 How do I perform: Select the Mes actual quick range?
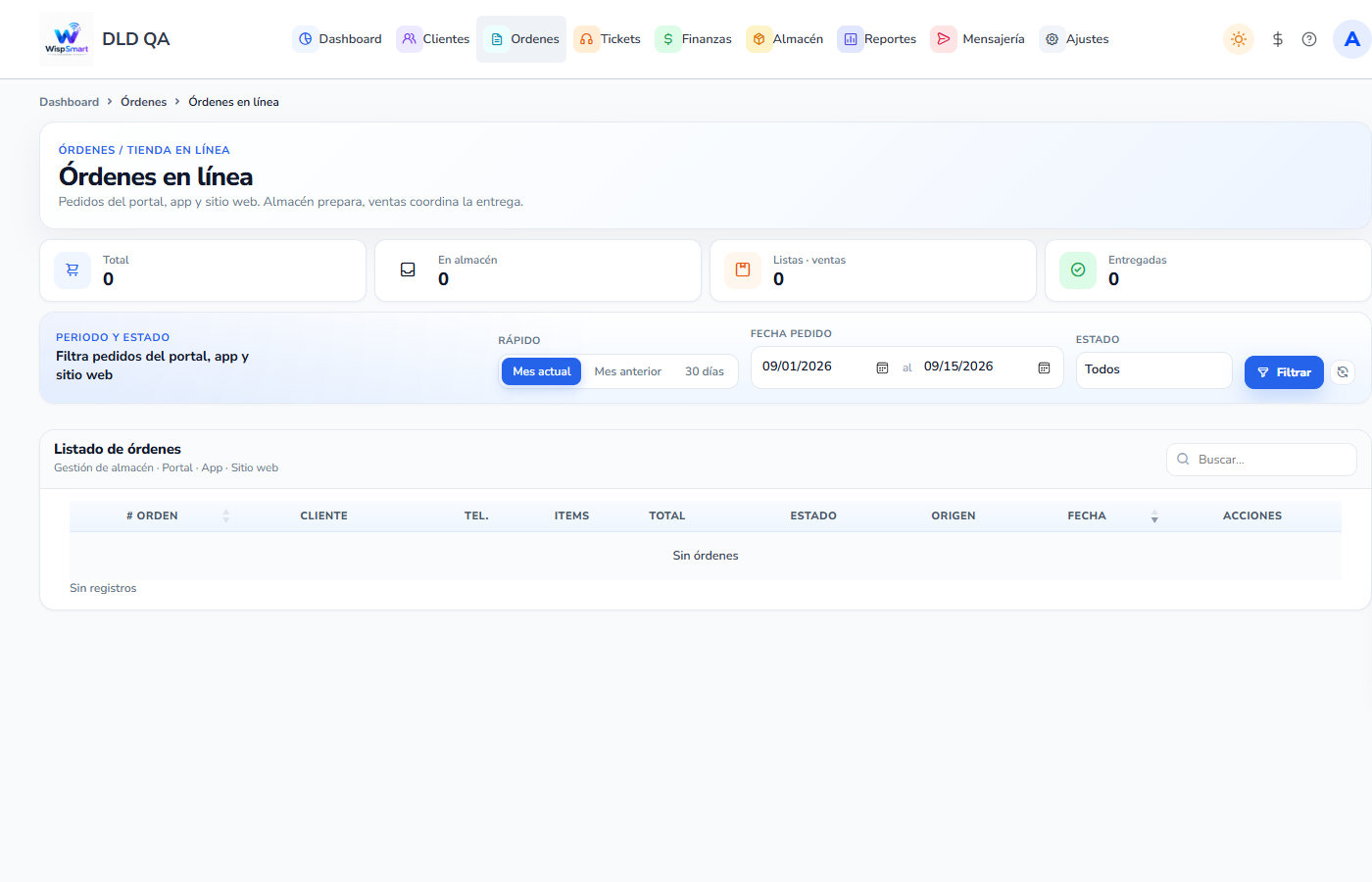point(542,371)
